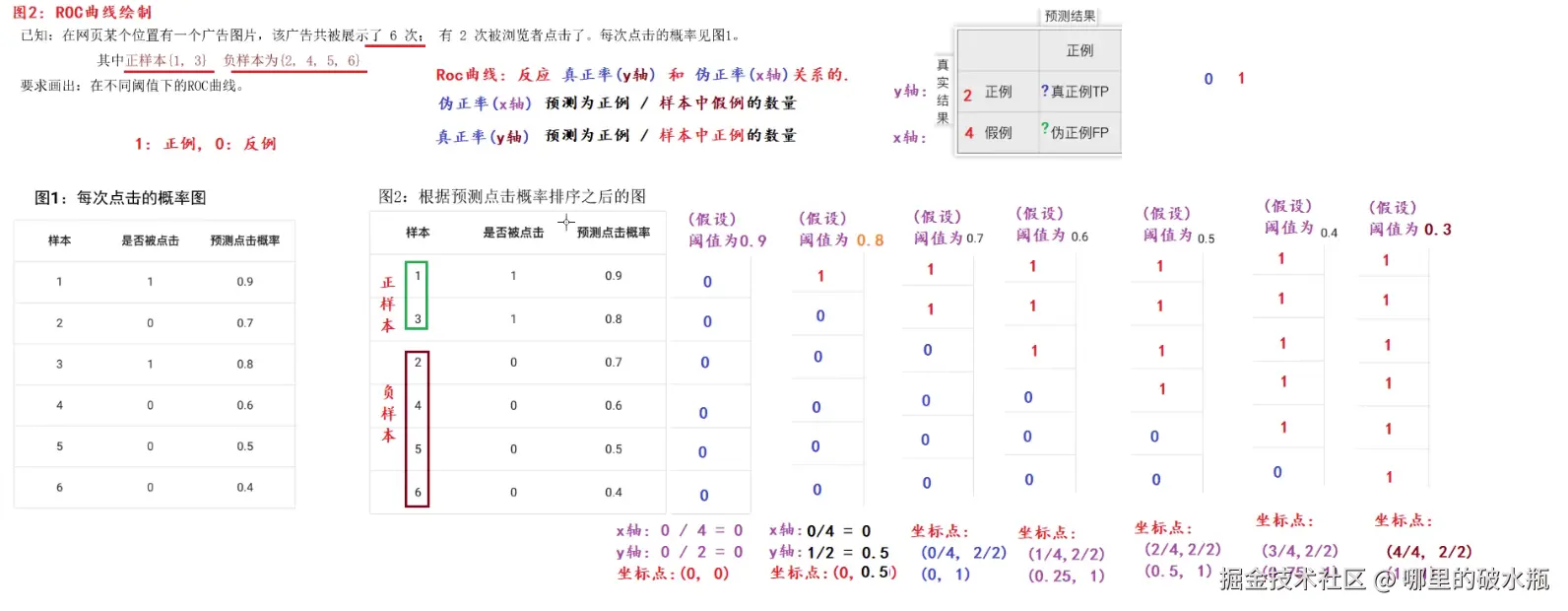Image resolution: width=1568 pixels, height=611 pixels.
Task: Click the underlined text '正样本{1, 3}'
Action: [165, 60]
